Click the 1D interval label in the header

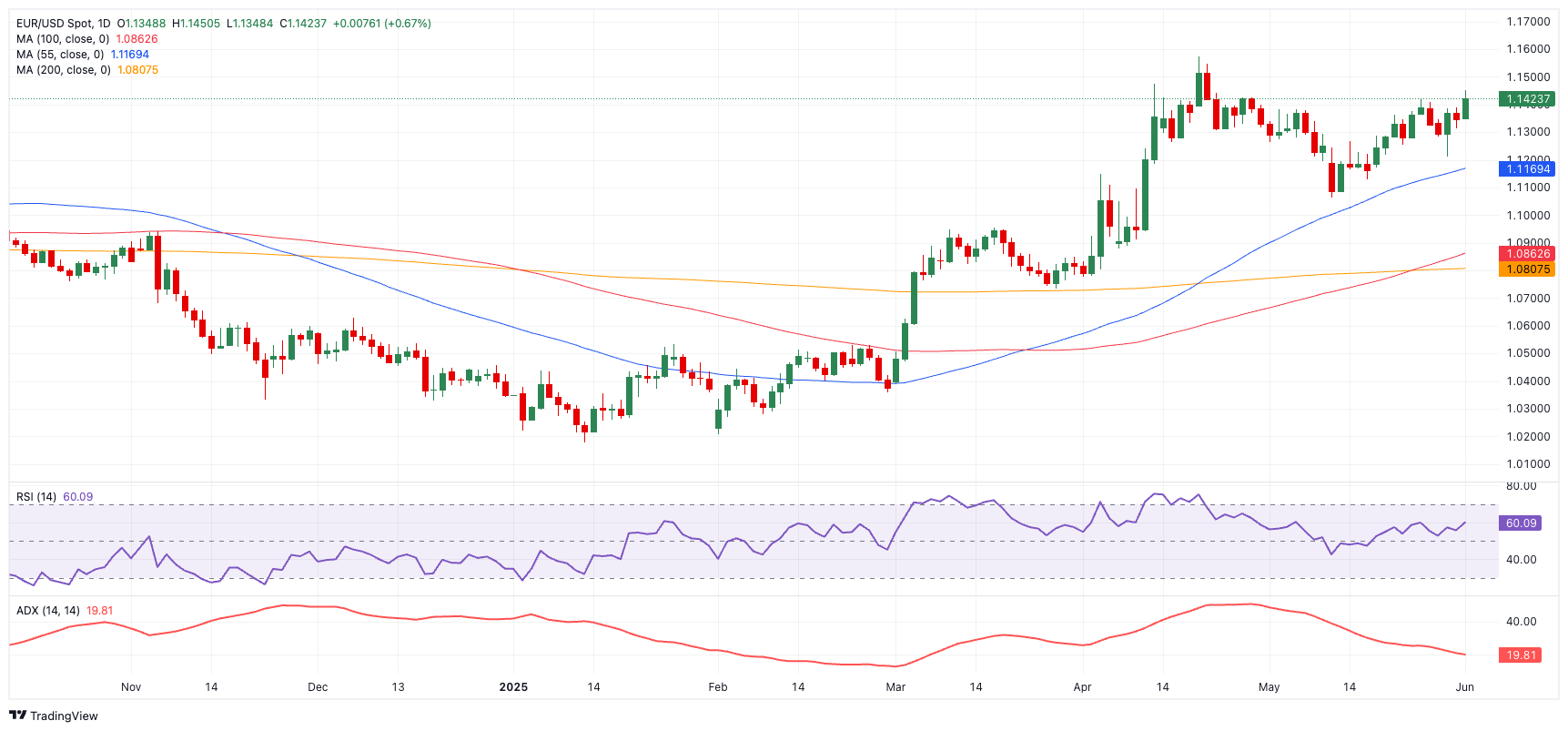pos(104,24)
